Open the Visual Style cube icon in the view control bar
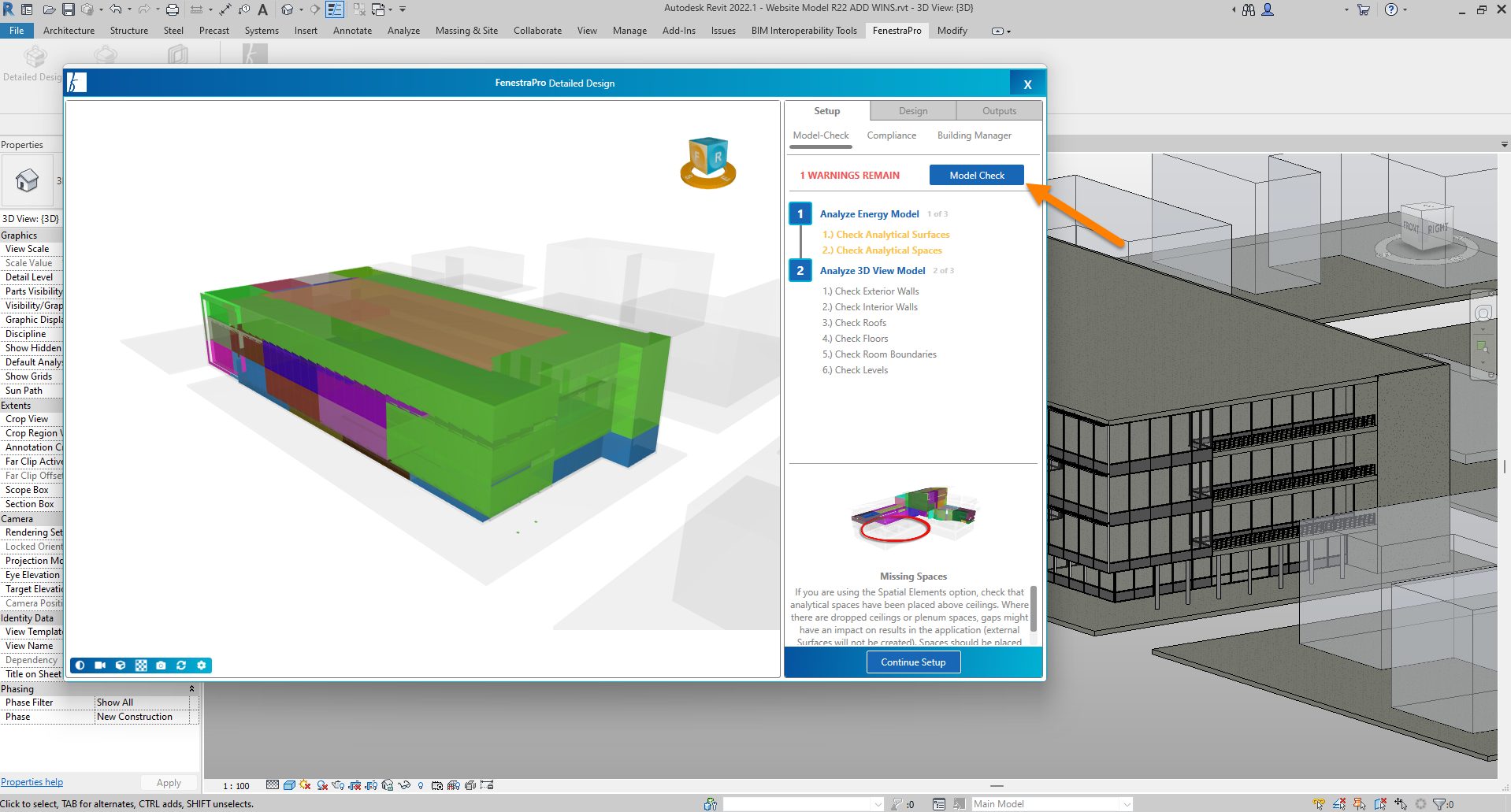This screenshot has height=812, width=1511. [289, 785]
